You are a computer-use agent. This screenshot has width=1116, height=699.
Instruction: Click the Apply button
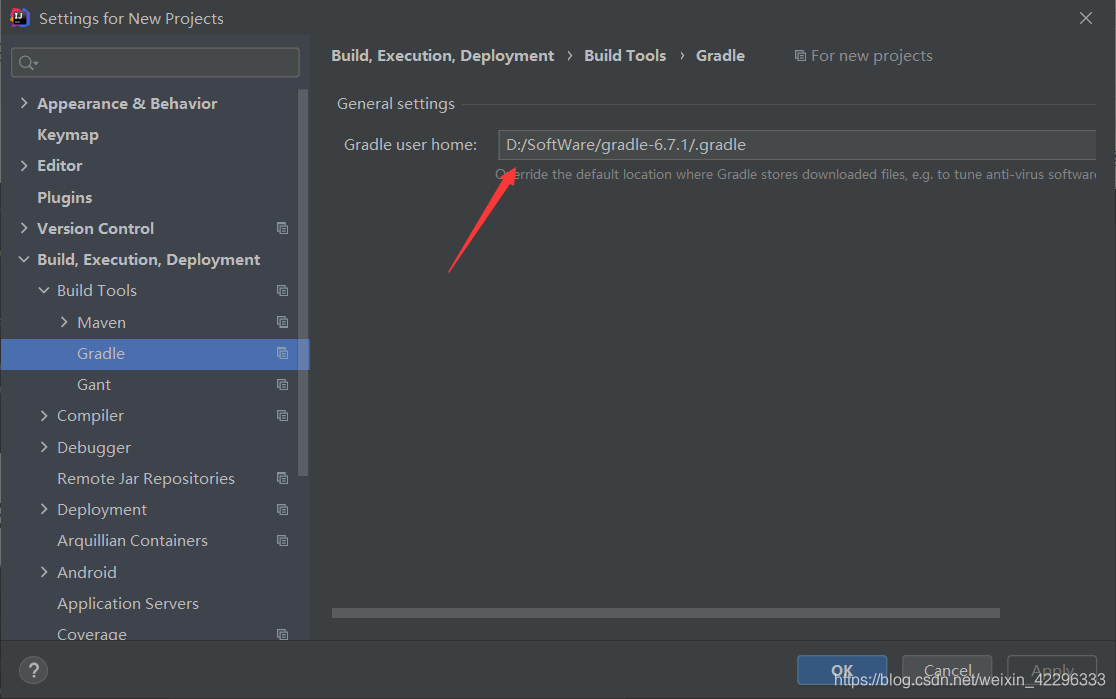[1052, 670]
